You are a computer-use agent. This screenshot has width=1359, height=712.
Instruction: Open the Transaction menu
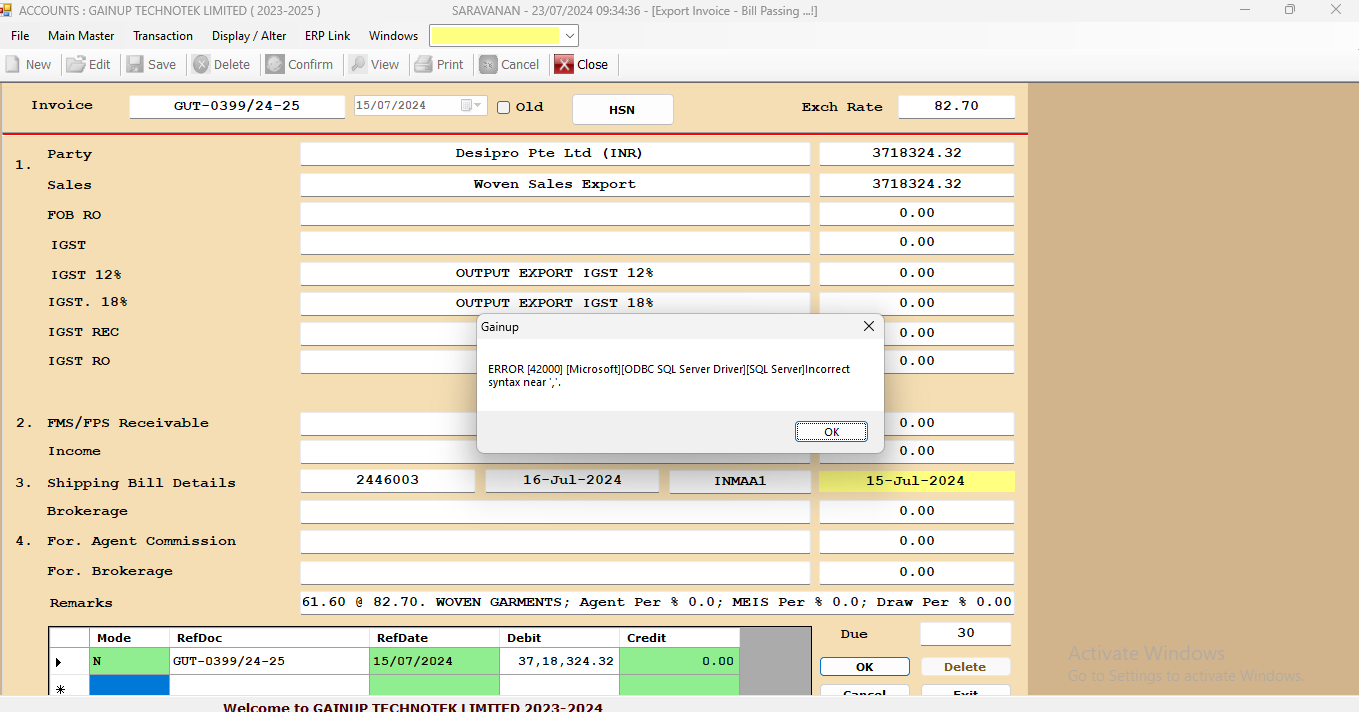click(163, 36)
